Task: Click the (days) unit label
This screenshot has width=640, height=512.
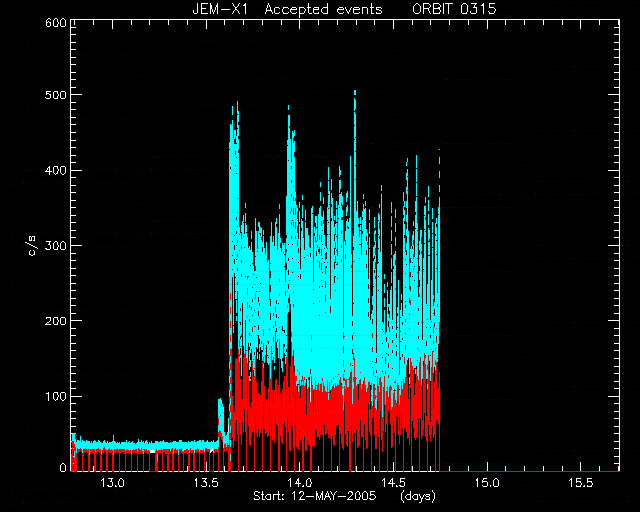Action: [x=418, y=496]
